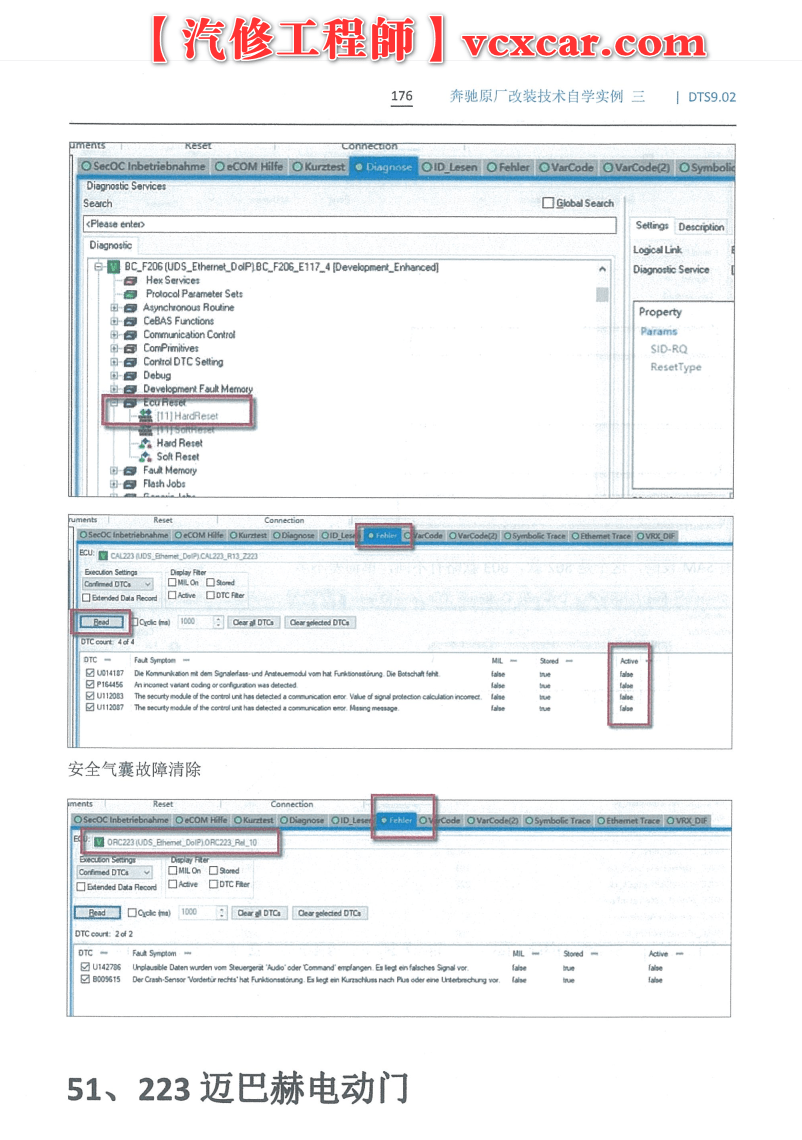The height and width of the screenshot is (1140, 802).
Task: Expand the Fault Memory tree node
Action: (x=114, y=471)
